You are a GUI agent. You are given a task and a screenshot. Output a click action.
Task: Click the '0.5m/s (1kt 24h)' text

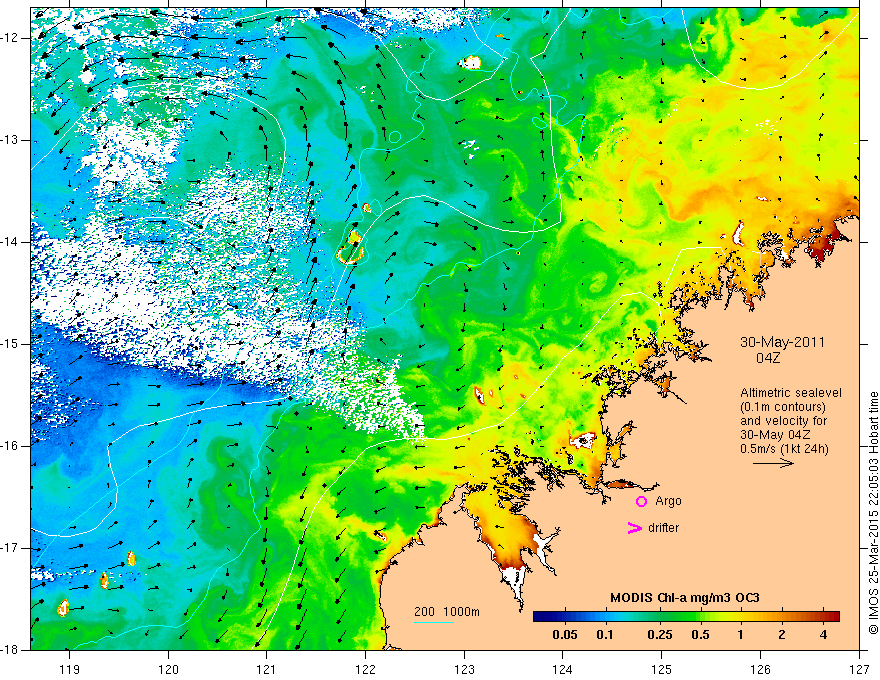(x=784, y=449)
